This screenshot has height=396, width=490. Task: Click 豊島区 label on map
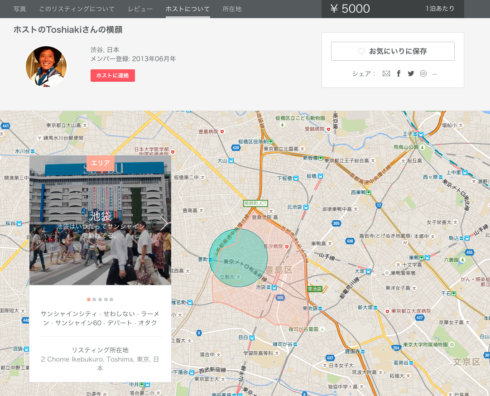(x=279, y=270)
